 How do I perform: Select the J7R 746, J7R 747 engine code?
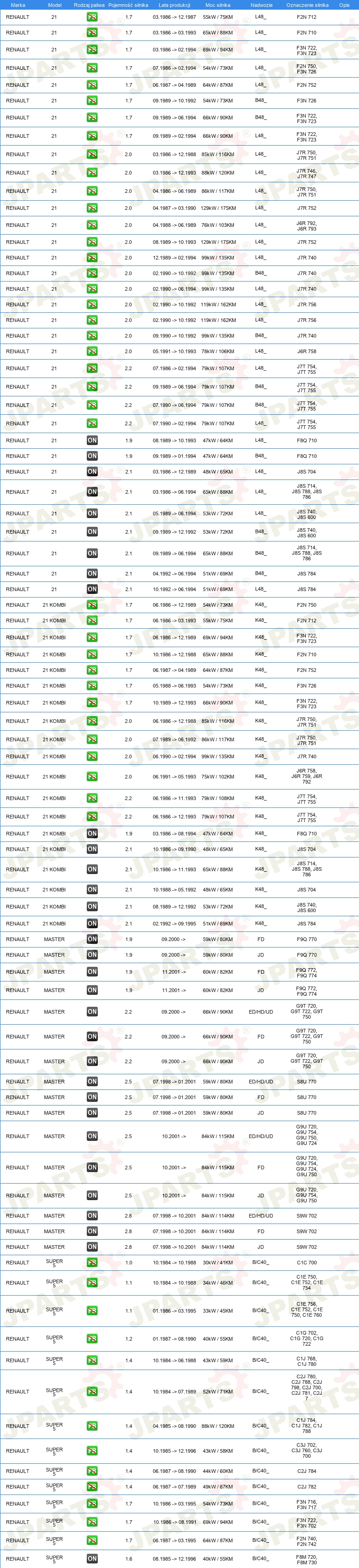click(307, 174)
